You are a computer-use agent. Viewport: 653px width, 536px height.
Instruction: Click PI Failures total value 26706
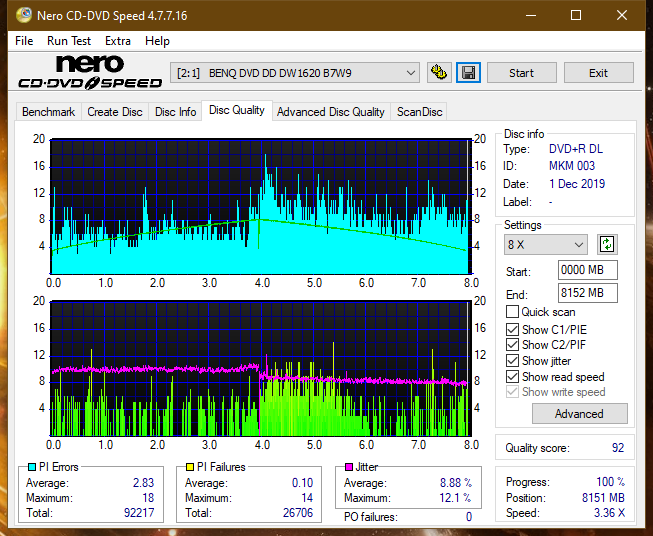click(x=298, y=513)
